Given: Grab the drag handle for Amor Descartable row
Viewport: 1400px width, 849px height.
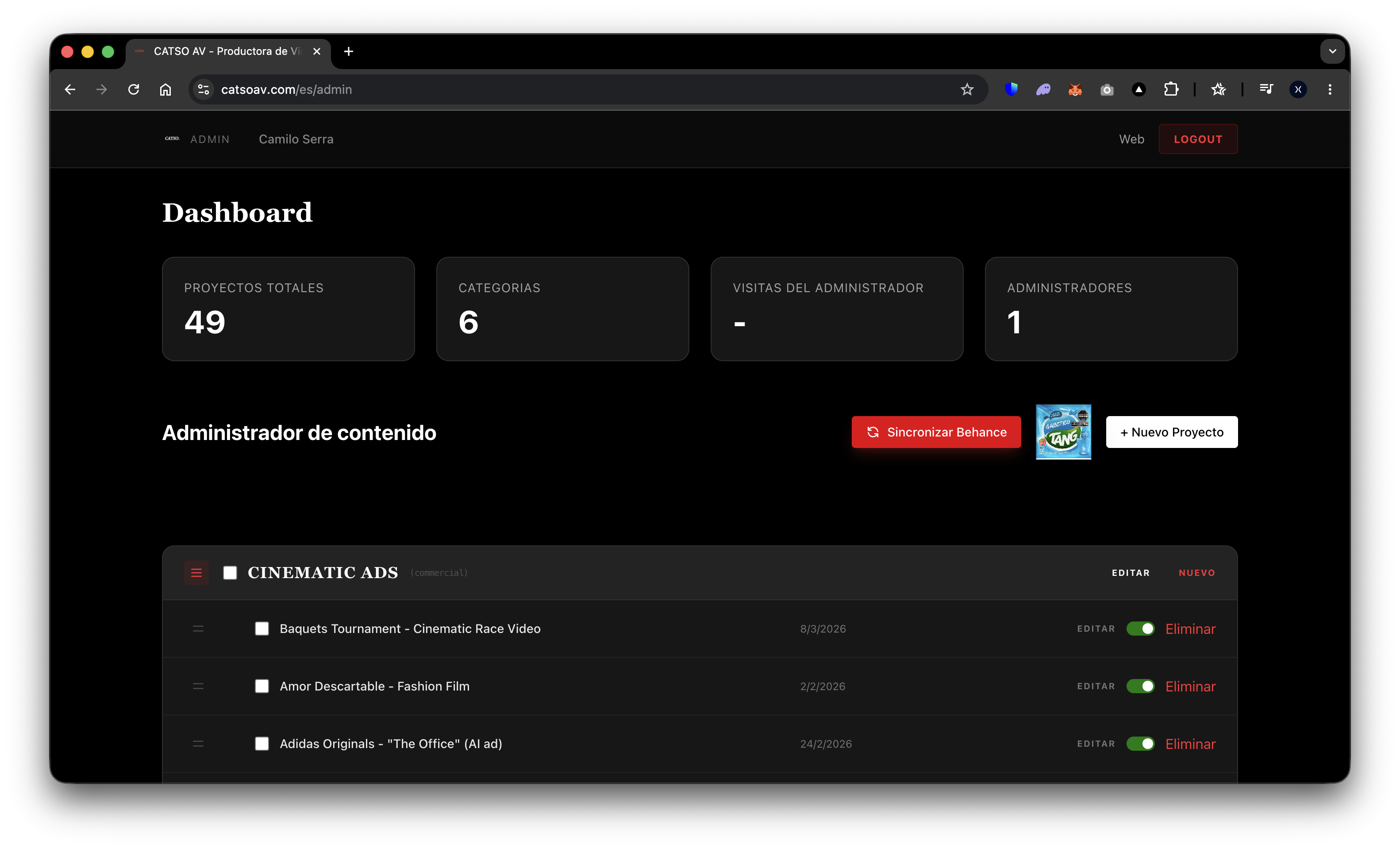Looking at the screenshot, I should click(198, 686).
